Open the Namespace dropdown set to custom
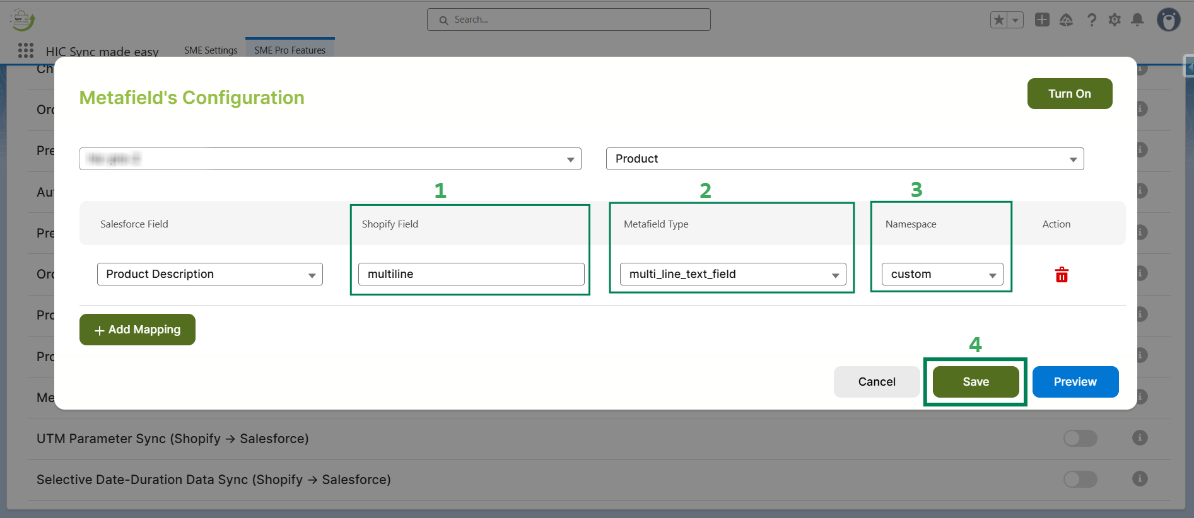 (x=942, y=274)
